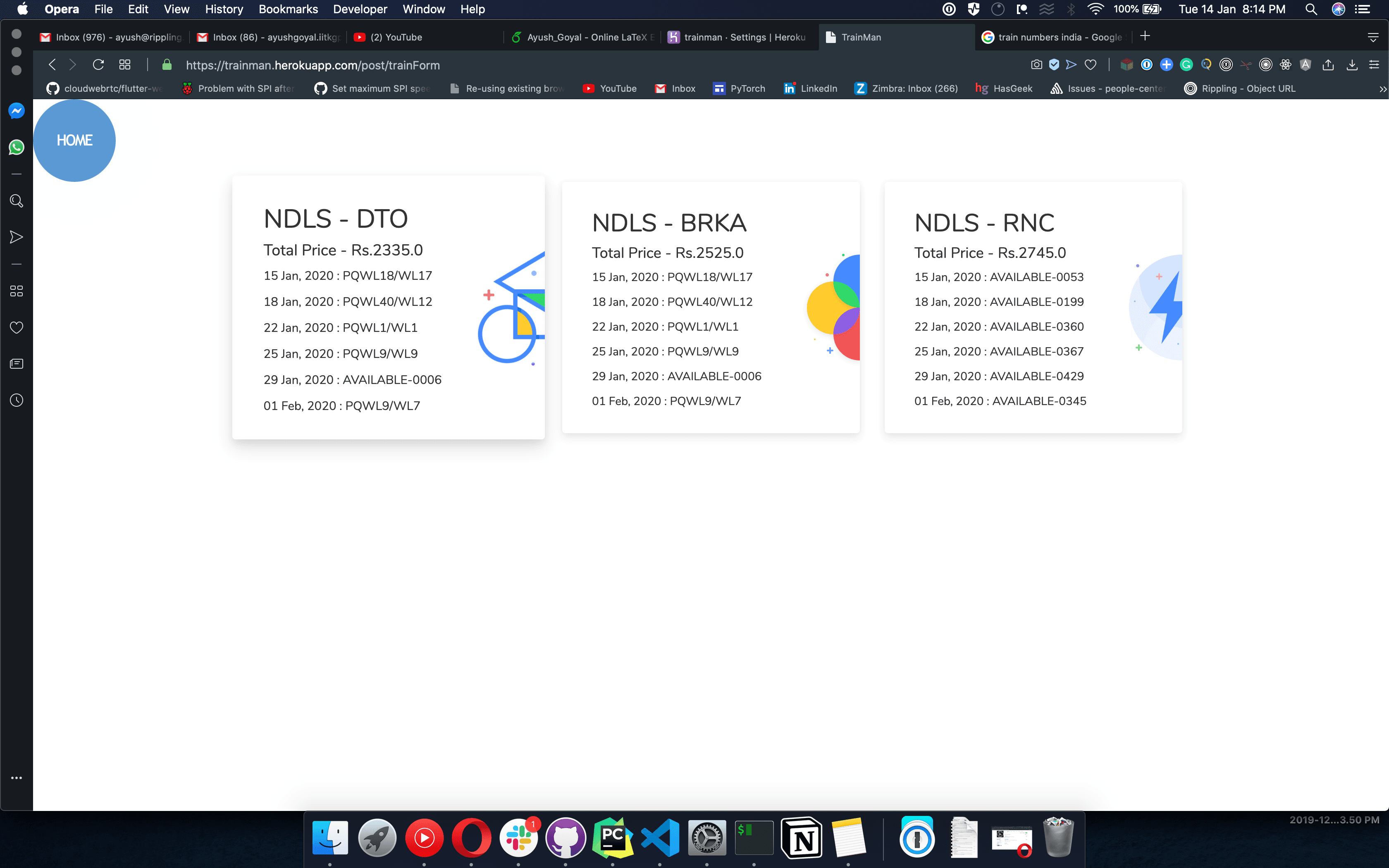
Task: Take a snapshot with the camera icon
Action: point(1036,65)
